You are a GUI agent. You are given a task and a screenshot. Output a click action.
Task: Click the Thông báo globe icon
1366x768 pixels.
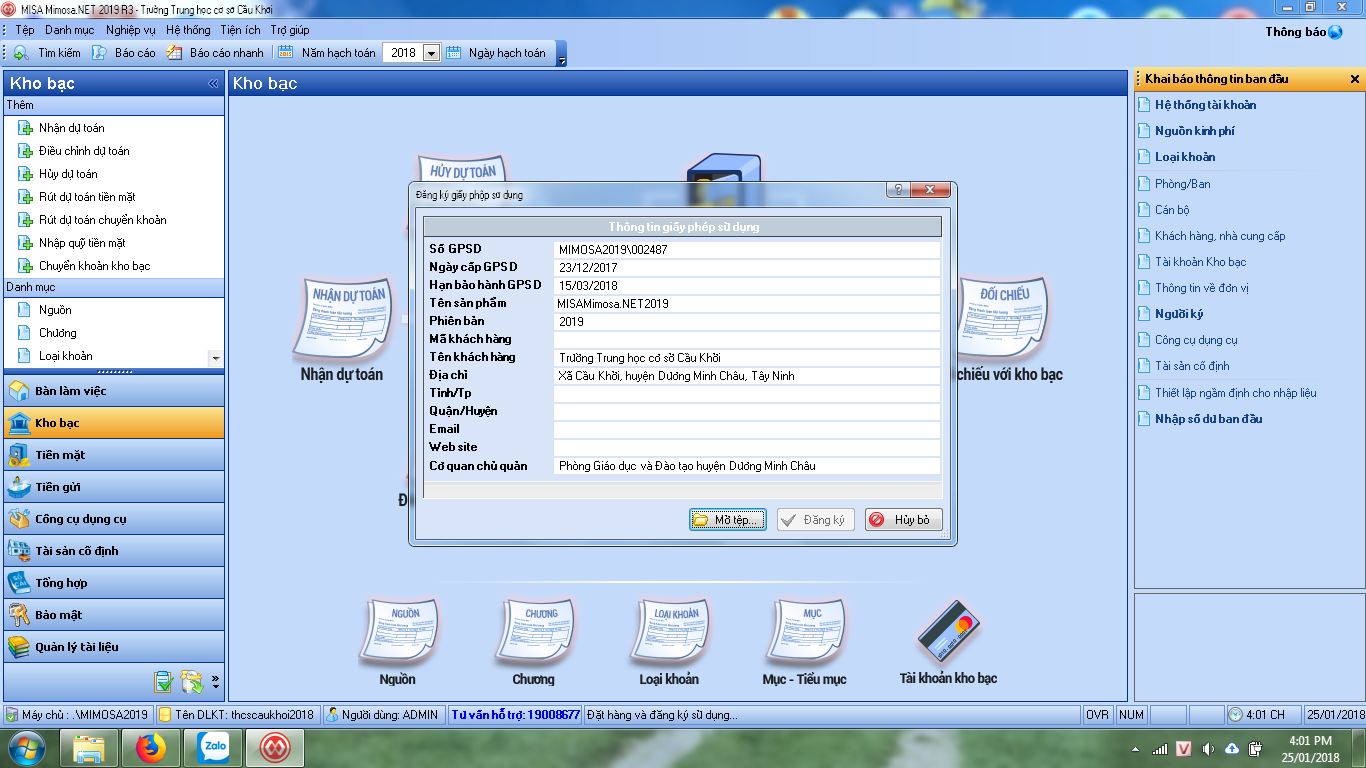coord(1335,32)
